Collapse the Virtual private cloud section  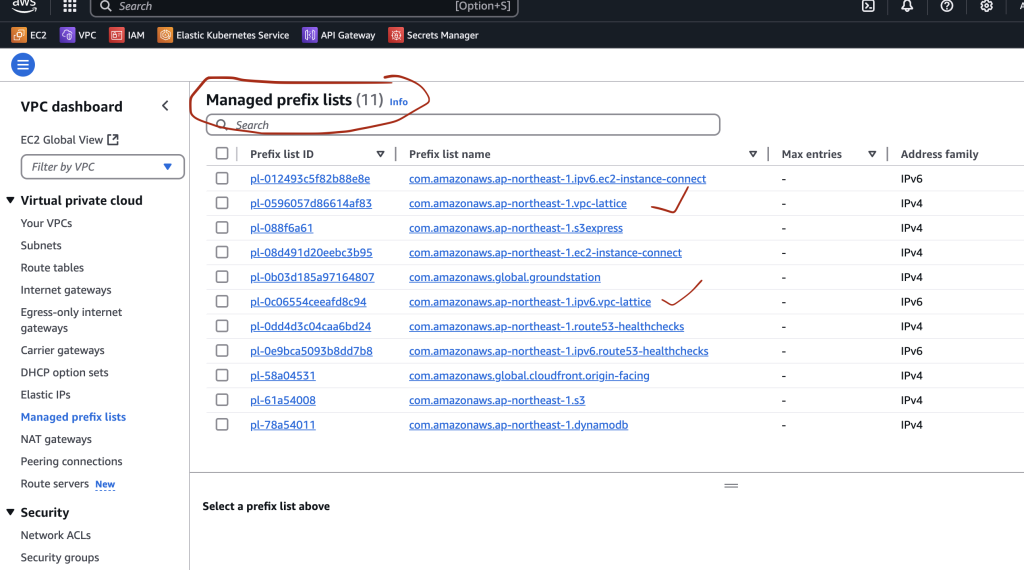click(11, 200)
